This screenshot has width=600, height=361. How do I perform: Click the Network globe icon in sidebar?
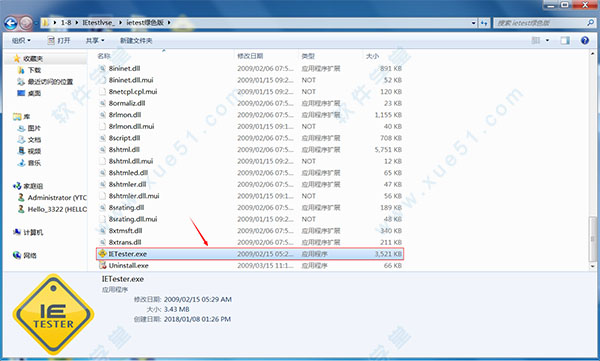click(x=17, y=255)
